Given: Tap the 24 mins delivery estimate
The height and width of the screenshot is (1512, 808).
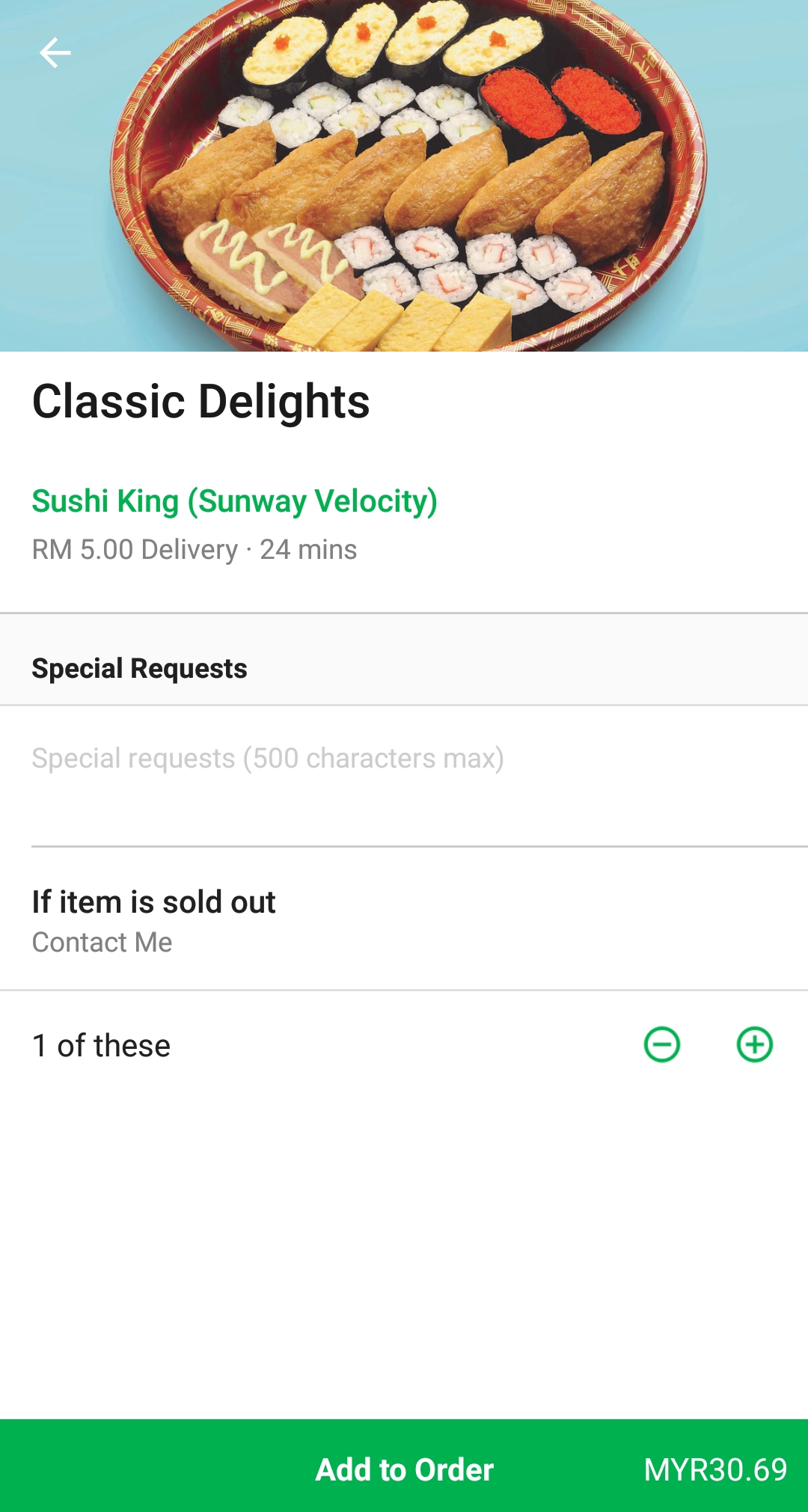Looking at the screenshot, I should pyautogui.click(x=308, y=550).
